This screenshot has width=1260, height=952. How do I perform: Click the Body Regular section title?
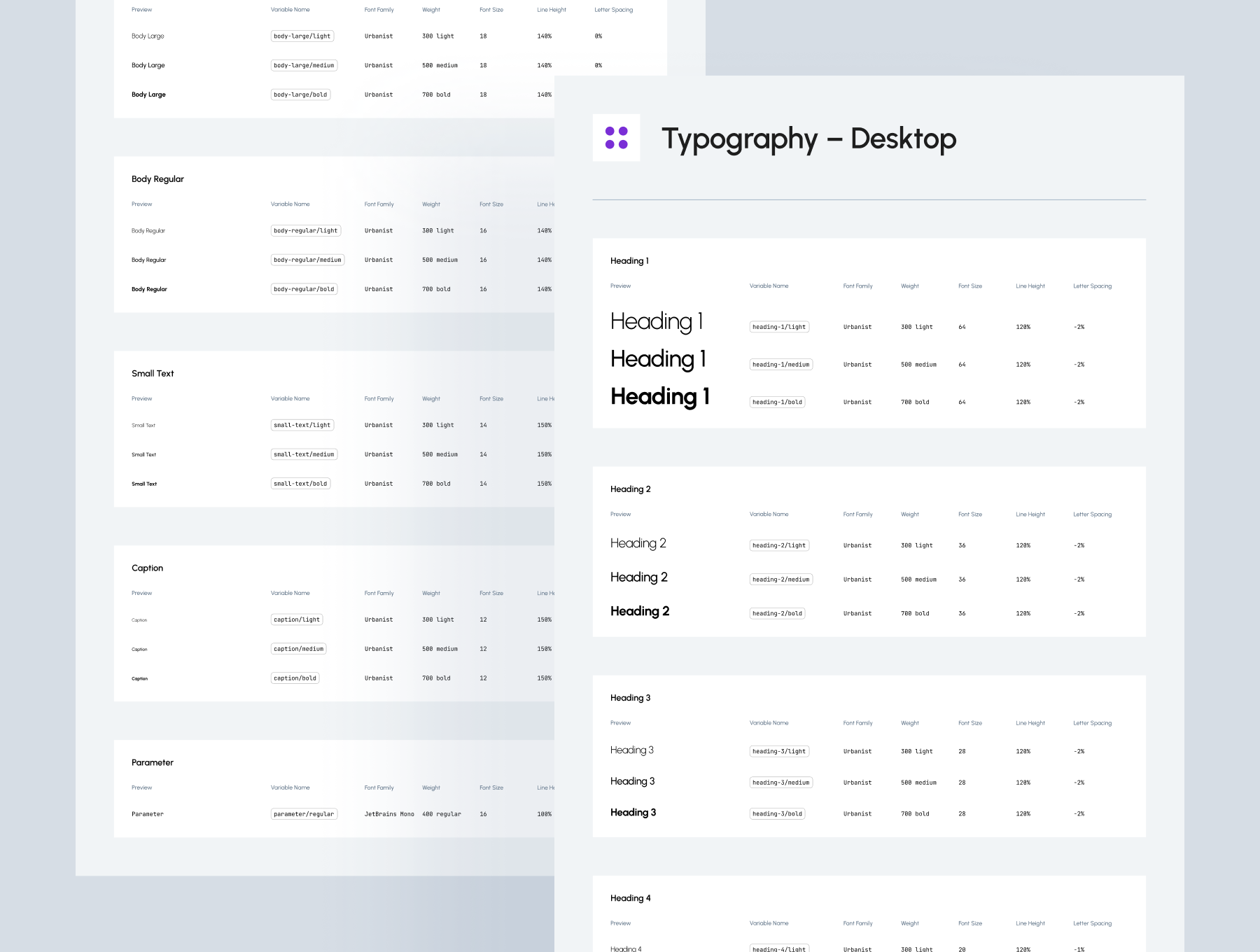tap(157, 179)
